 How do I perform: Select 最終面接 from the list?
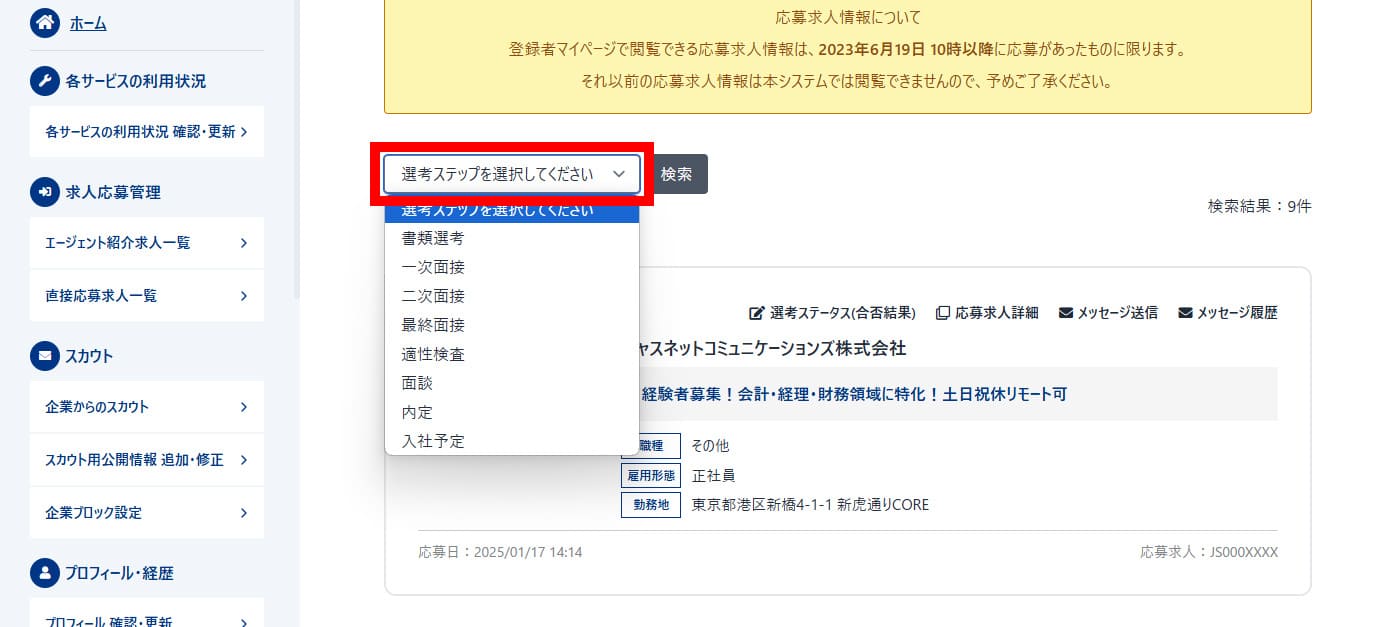tap(512, 326)
